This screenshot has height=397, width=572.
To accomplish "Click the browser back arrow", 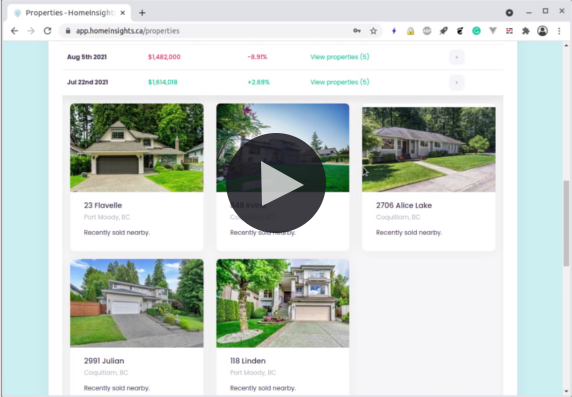I will point(14,31).
